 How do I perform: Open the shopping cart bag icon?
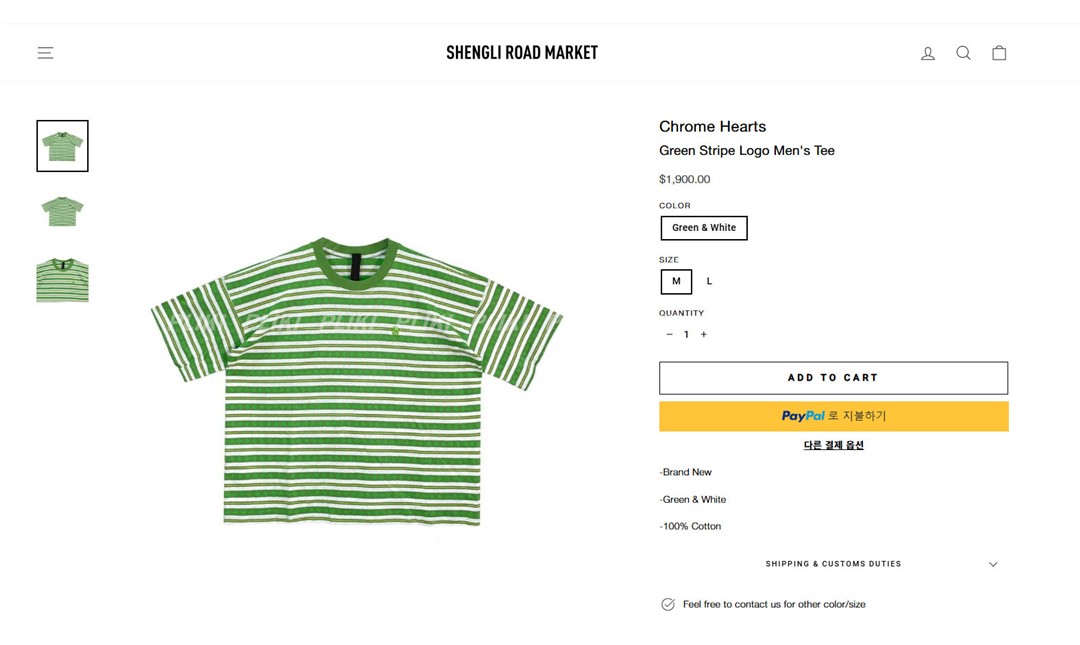999,53
